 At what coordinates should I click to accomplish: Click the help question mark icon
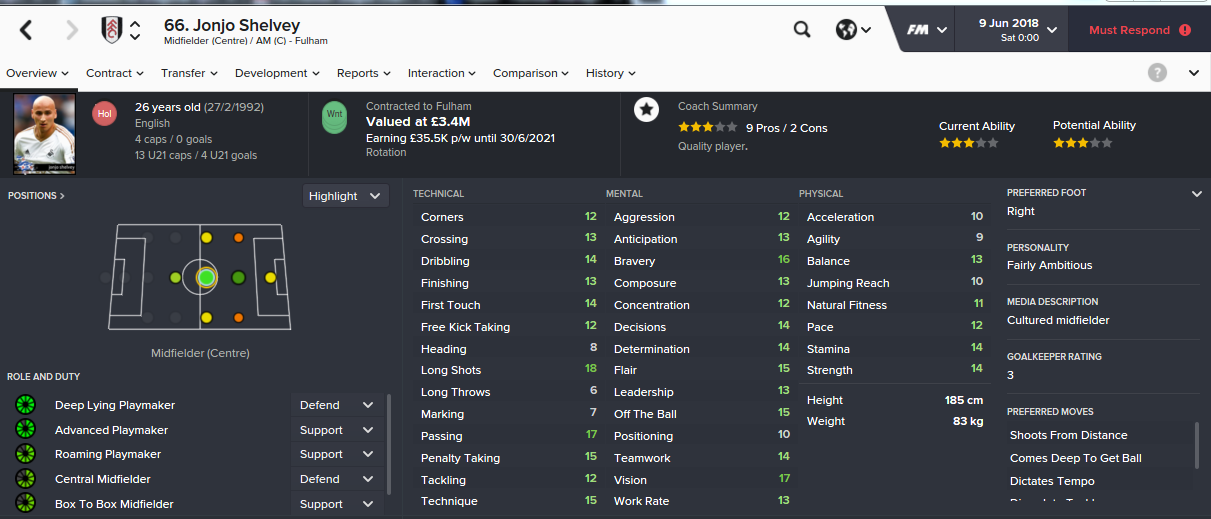[1158, 72]
